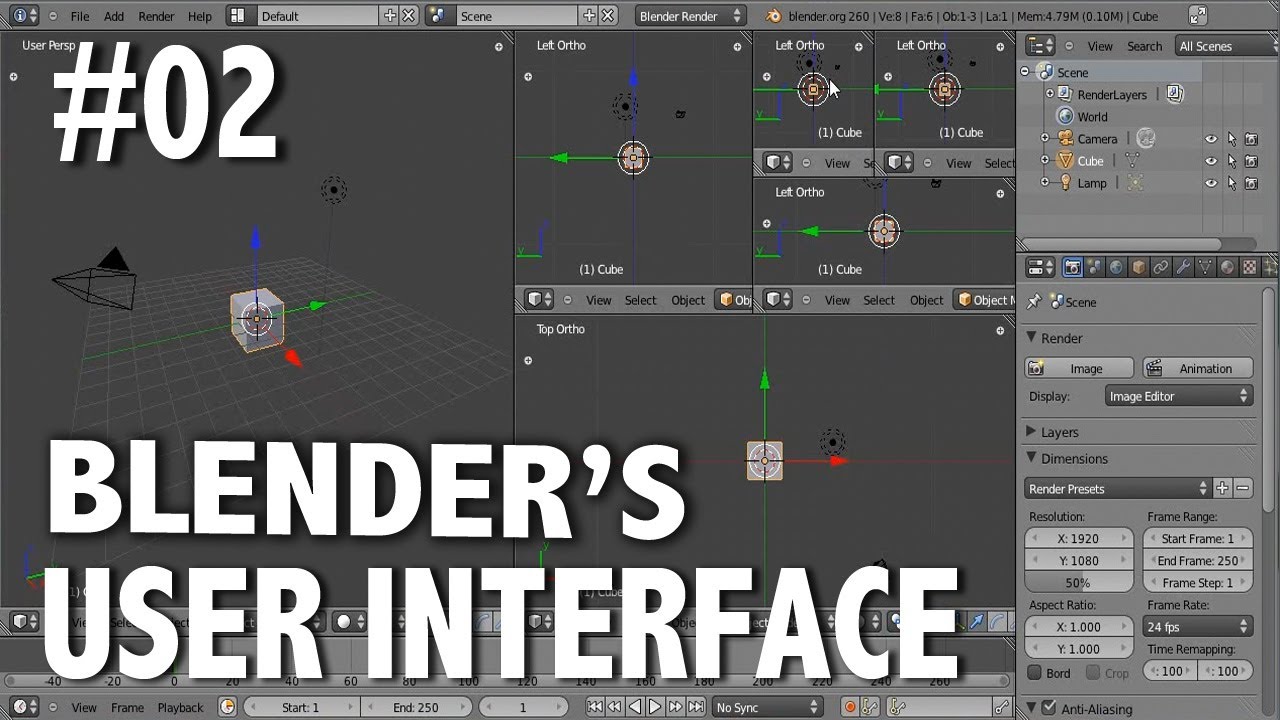The width and height of the screenshot is (1280, 720).
Task: Click the Camera data icon in outliner
Action: [1146, 138]
